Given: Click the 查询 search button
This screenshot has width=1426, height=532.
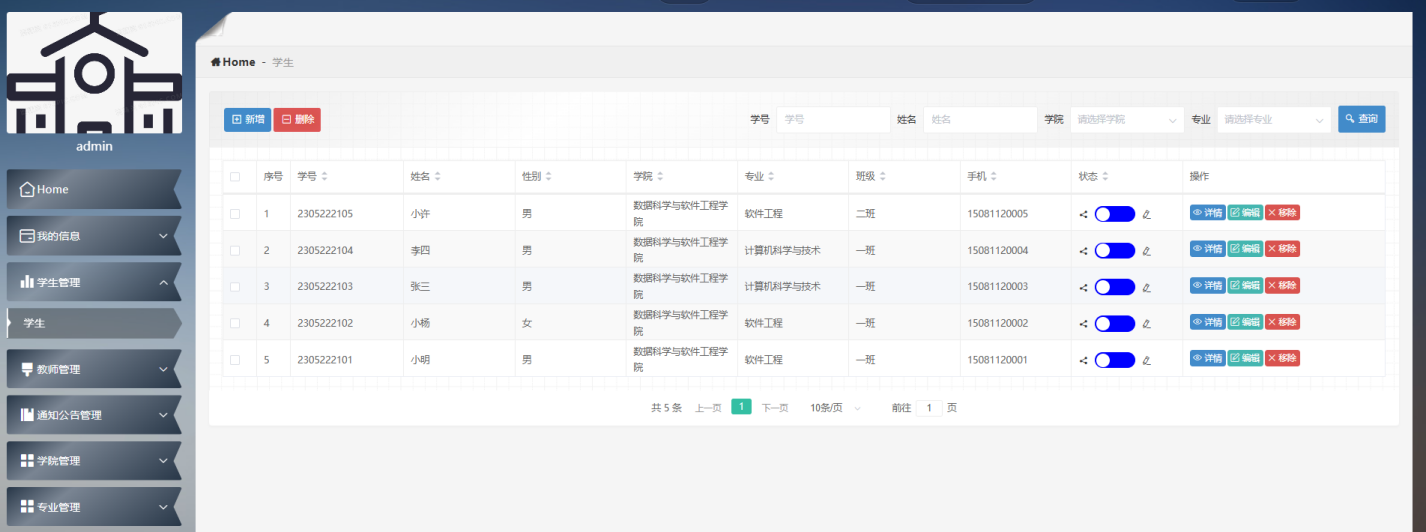Looking at the screenshot, I should (1362, 119).
